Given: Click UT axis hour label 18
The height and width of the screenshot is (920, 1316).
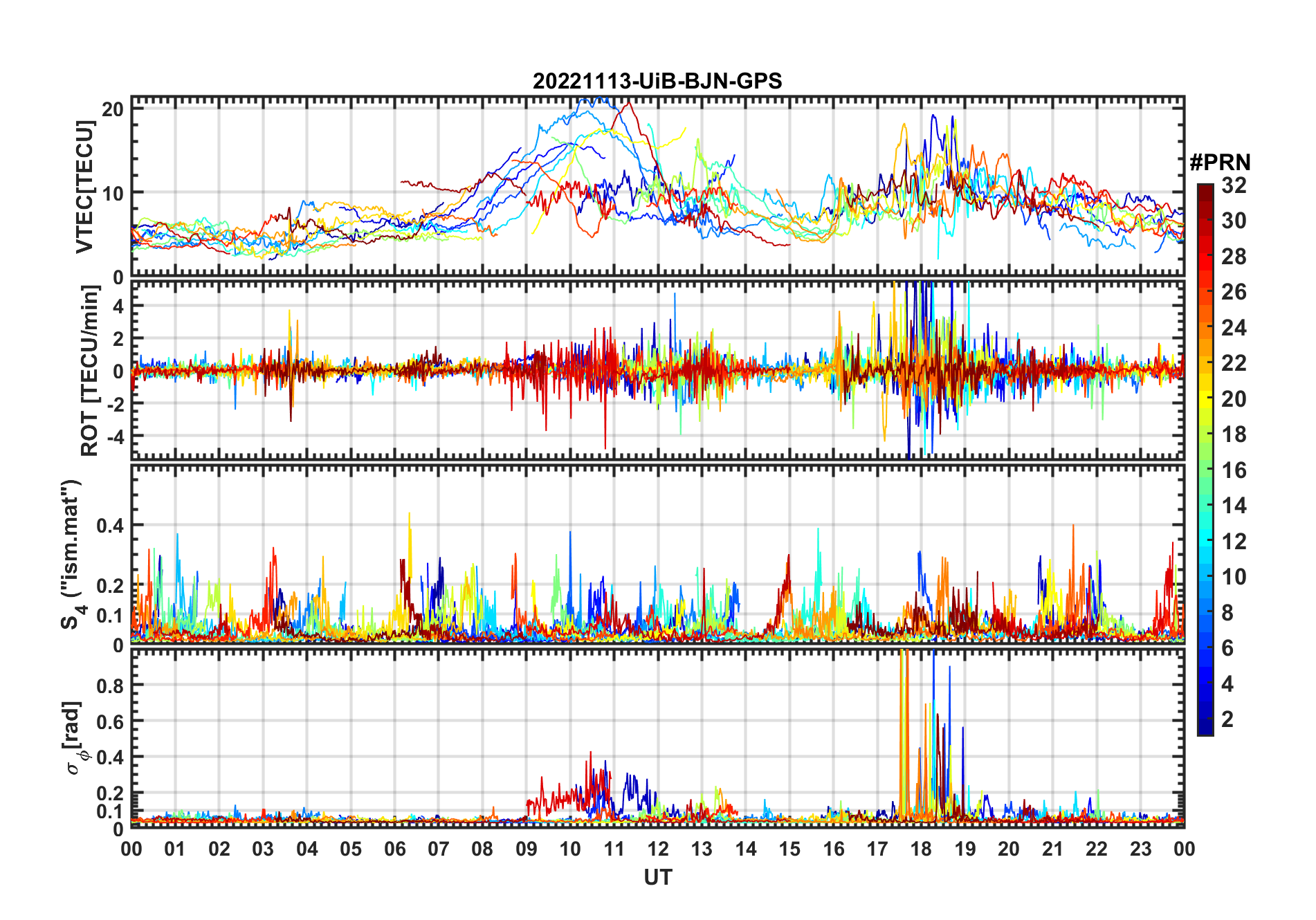Looking at the screenshot, I should click(921, 849).
